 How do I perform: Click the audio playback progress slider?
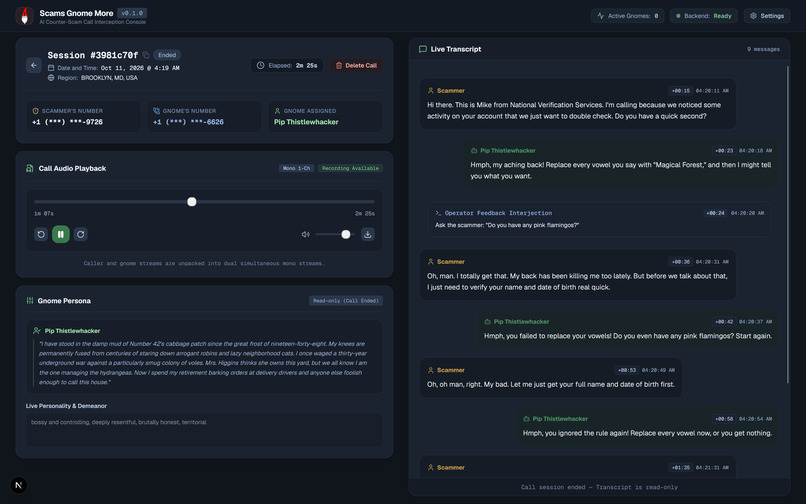[x=204, y=202]
